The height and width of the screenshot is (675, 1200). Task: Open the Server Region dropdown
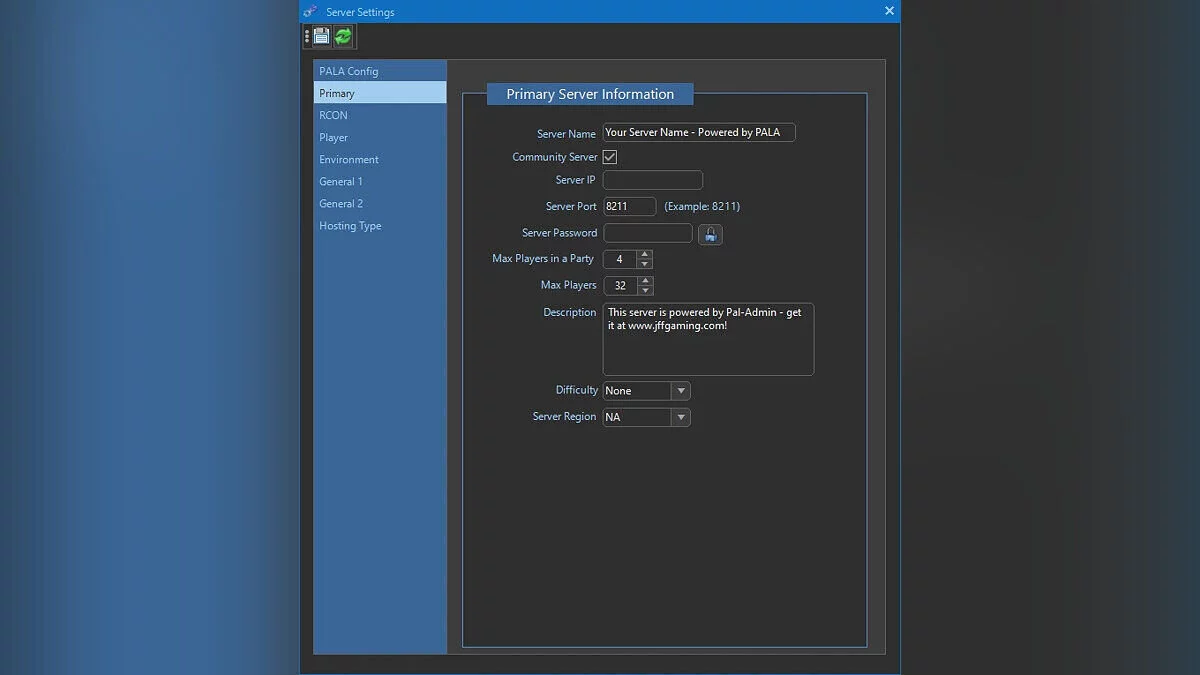click(680, 417)
